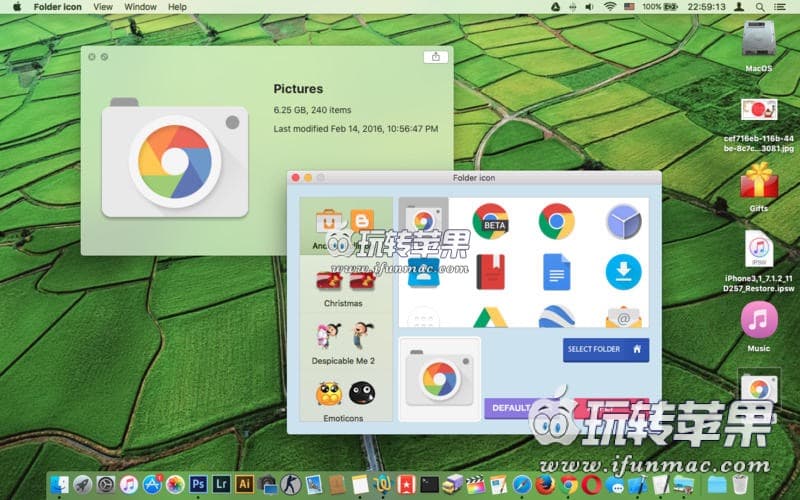Click the Spotlight search icon in menu bar
Viewport: 800px width, 500px height.
(x=760, y=7)
